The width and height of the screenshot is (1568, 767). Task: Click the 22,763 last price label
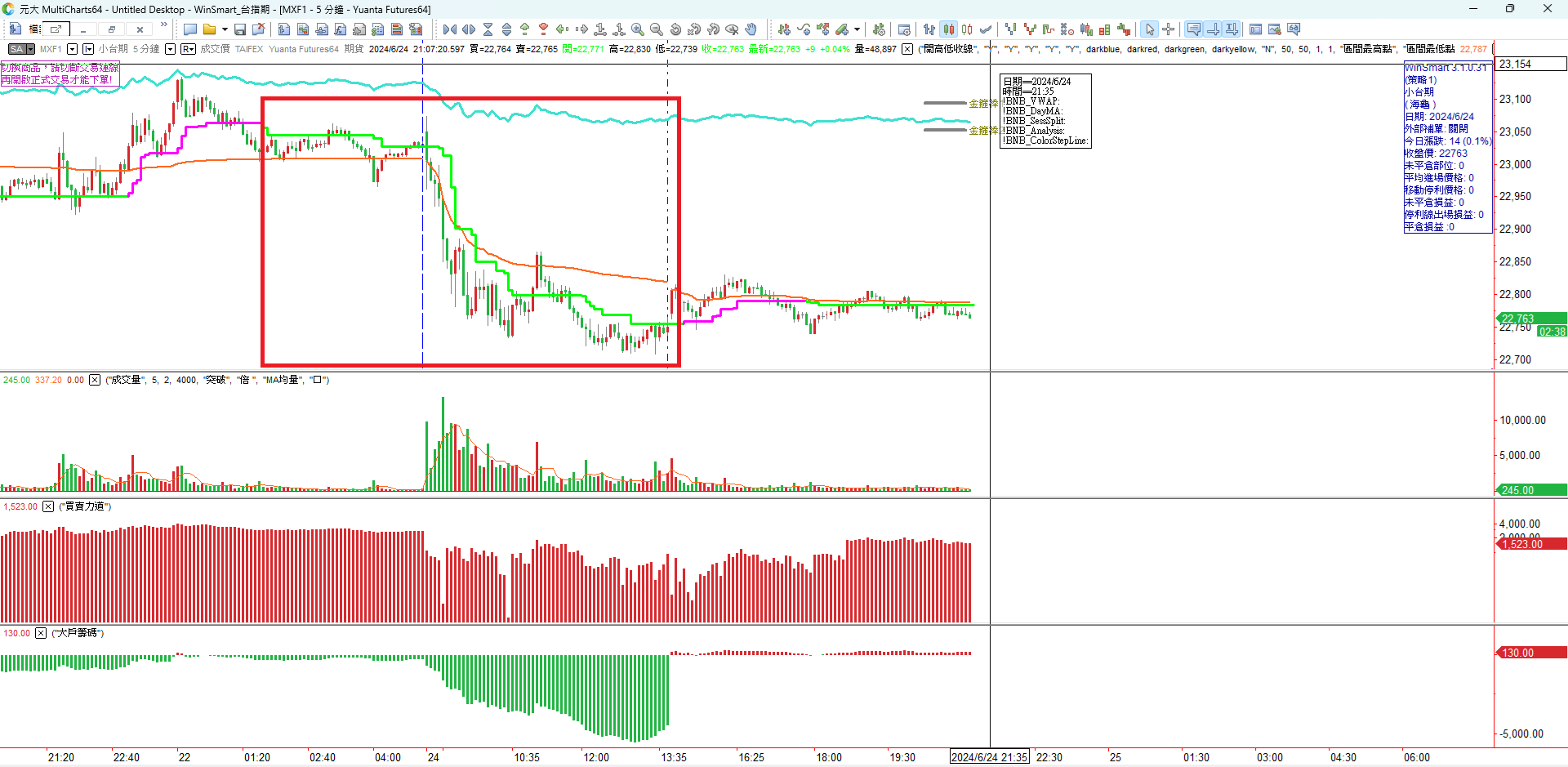click(x=1530, y=319)
